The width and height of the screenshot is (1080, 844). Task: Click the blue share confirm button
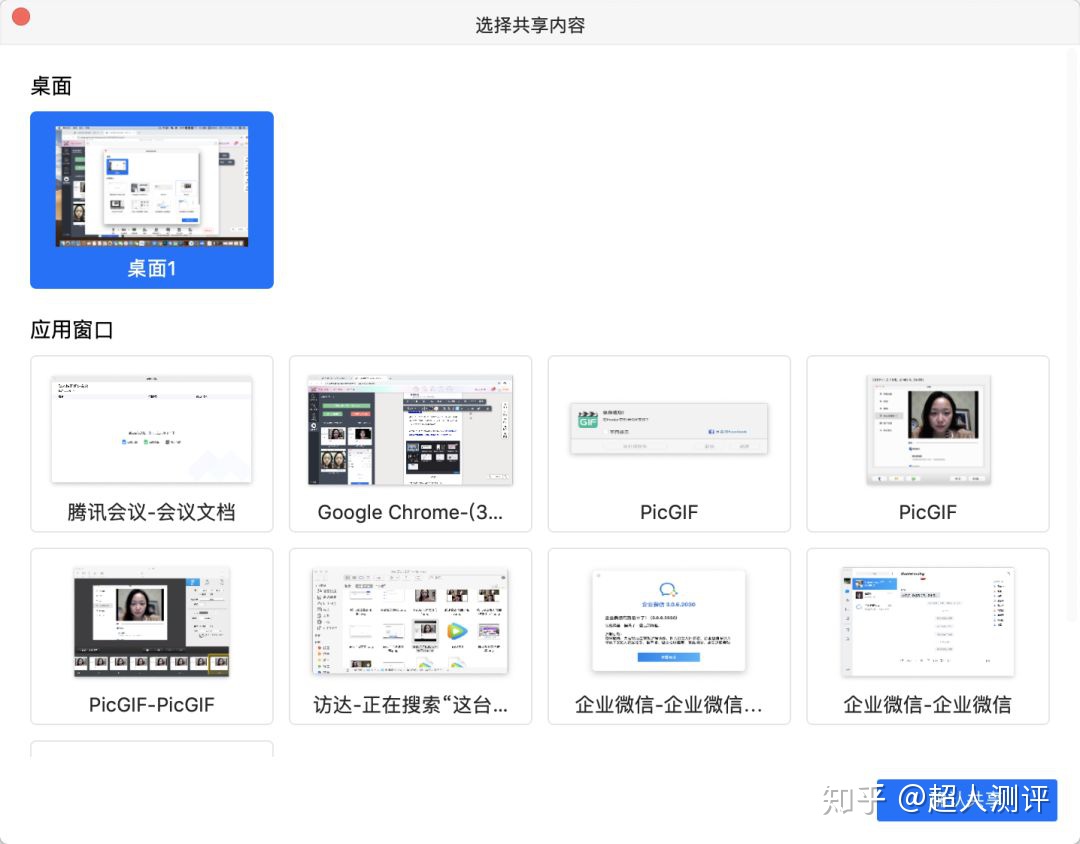click(967, 800)
